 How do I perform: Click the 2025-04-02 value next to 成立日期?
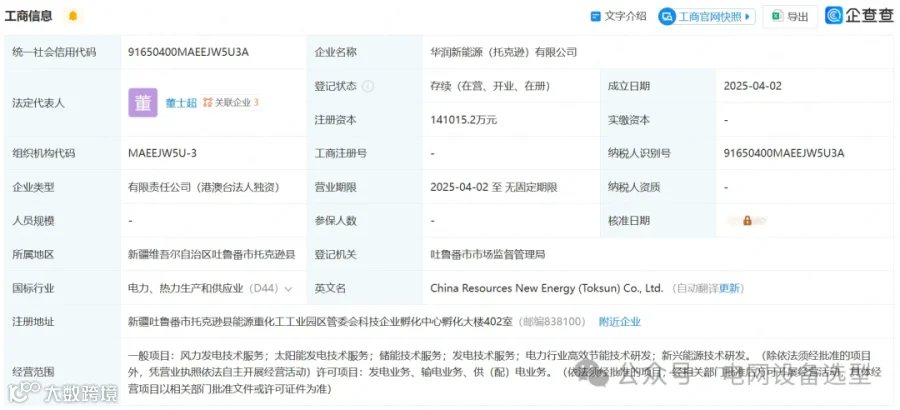752,87
